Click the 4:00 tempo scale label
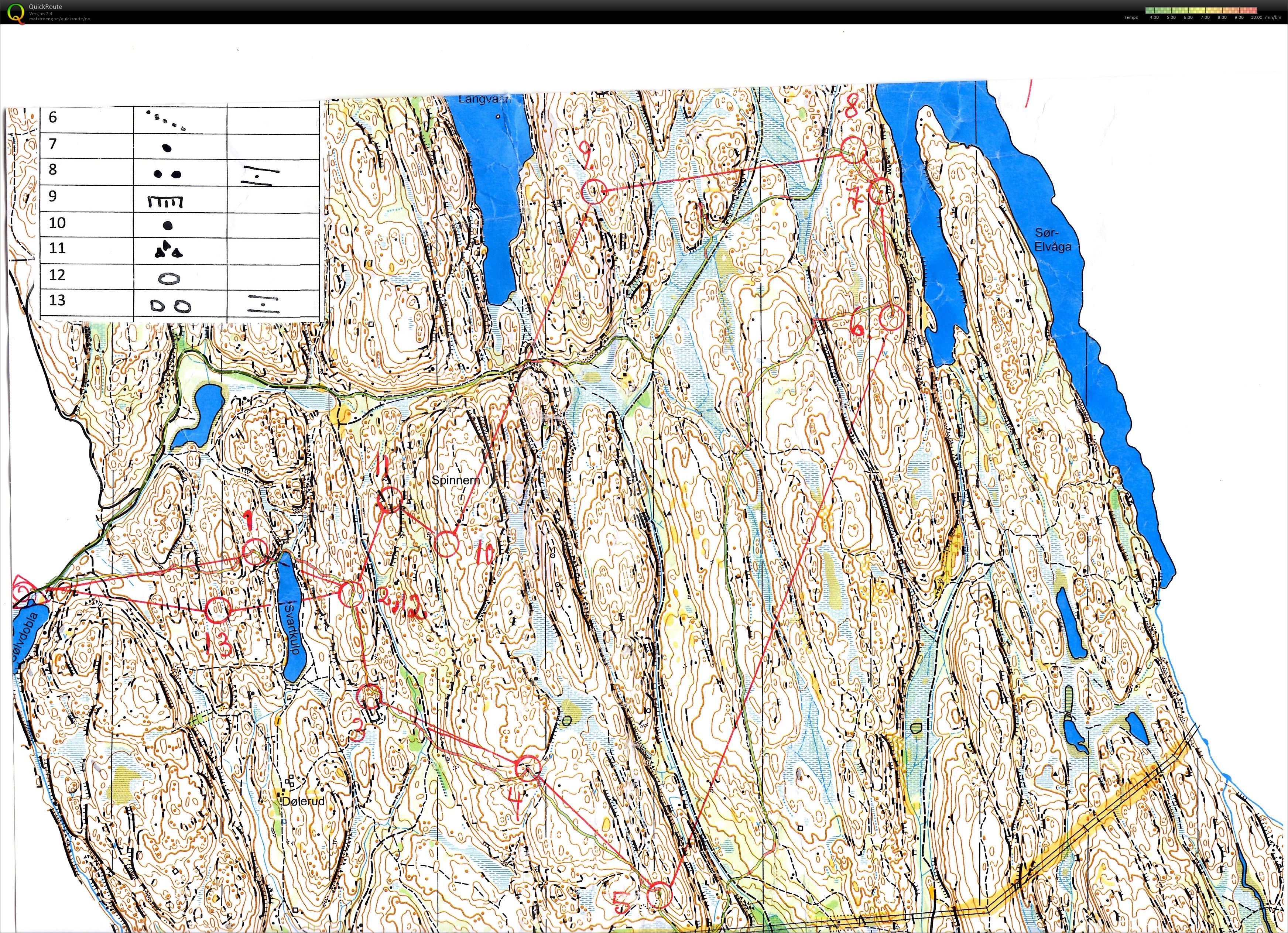The height and width of the screenshot is (933, 1288). 1154,18
